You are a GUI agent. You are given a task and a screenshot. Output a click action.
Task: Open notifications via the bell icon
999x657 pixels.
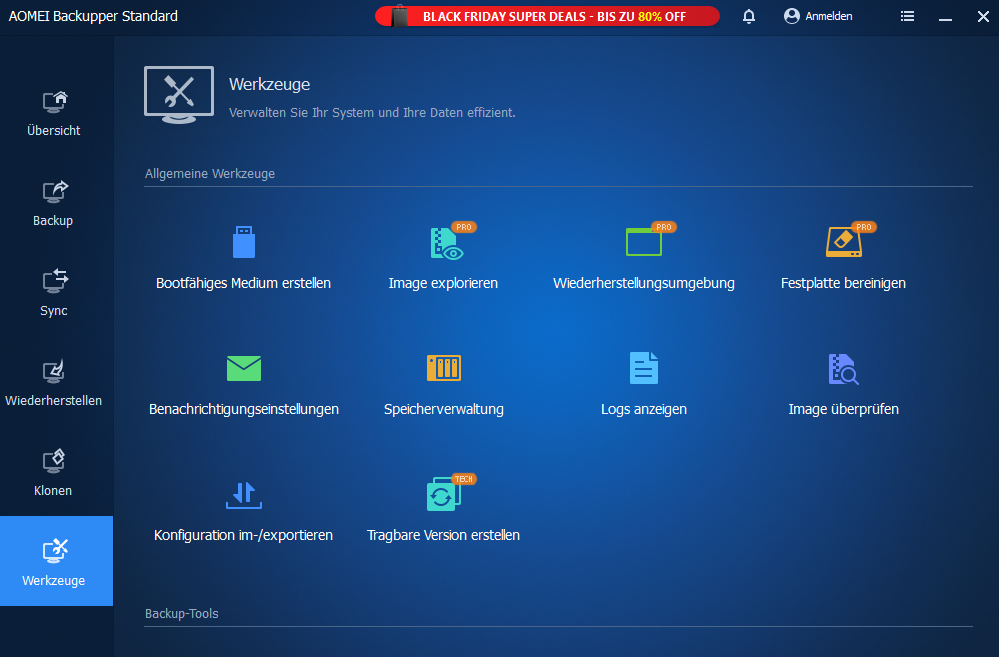(749, 16)
